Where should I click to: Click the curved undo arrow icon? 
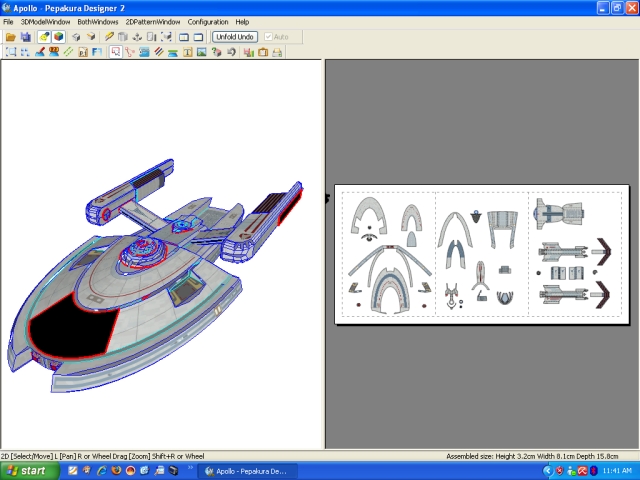point(231,52)
